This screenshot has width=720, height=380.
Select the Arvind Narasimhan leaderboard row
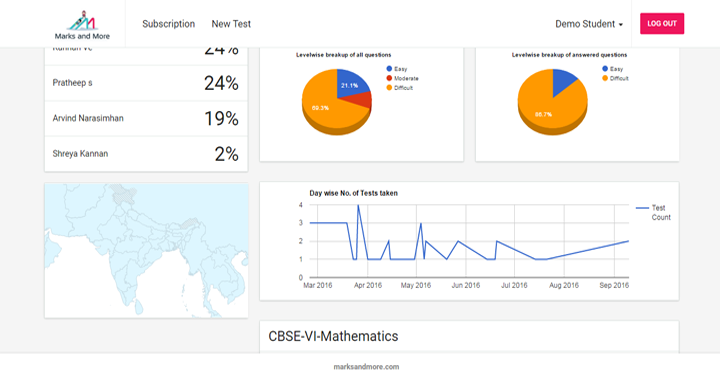pos(146,118)
